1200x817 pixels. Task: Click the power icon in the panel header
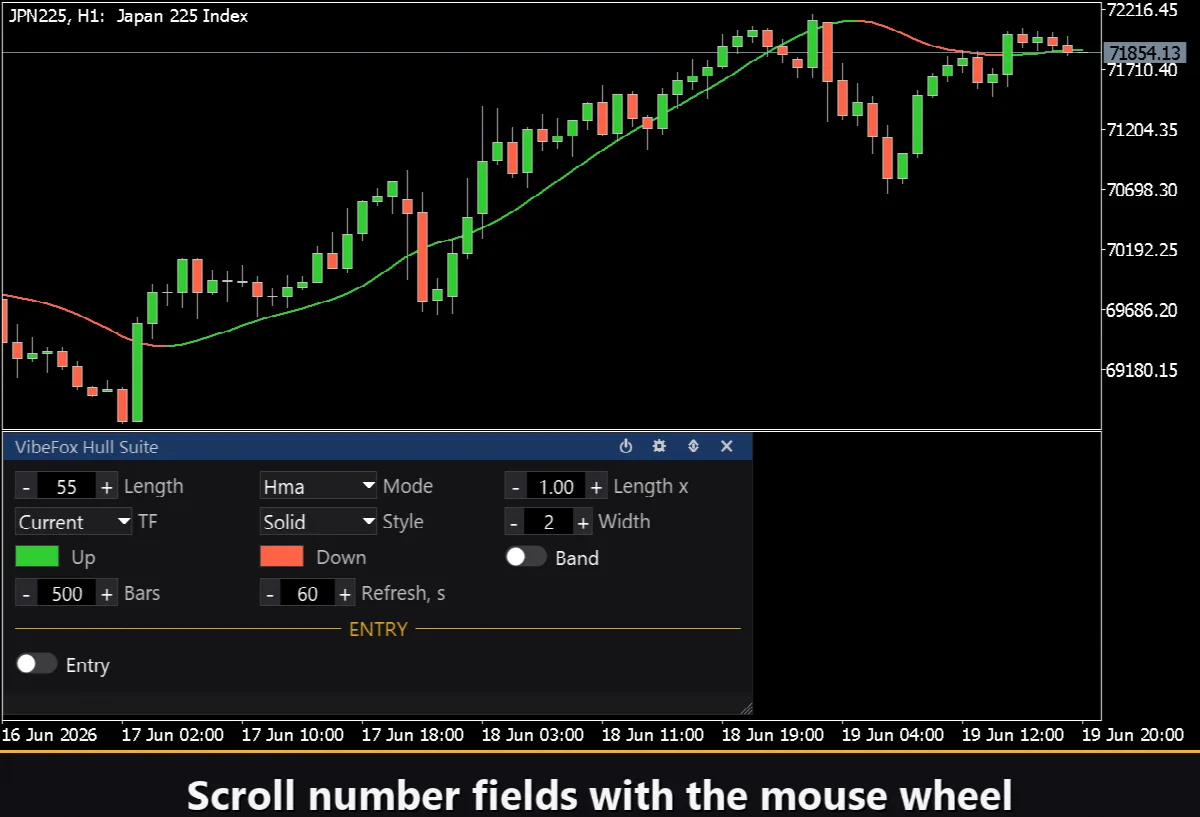pyautogui.click(x=626, y=446)
